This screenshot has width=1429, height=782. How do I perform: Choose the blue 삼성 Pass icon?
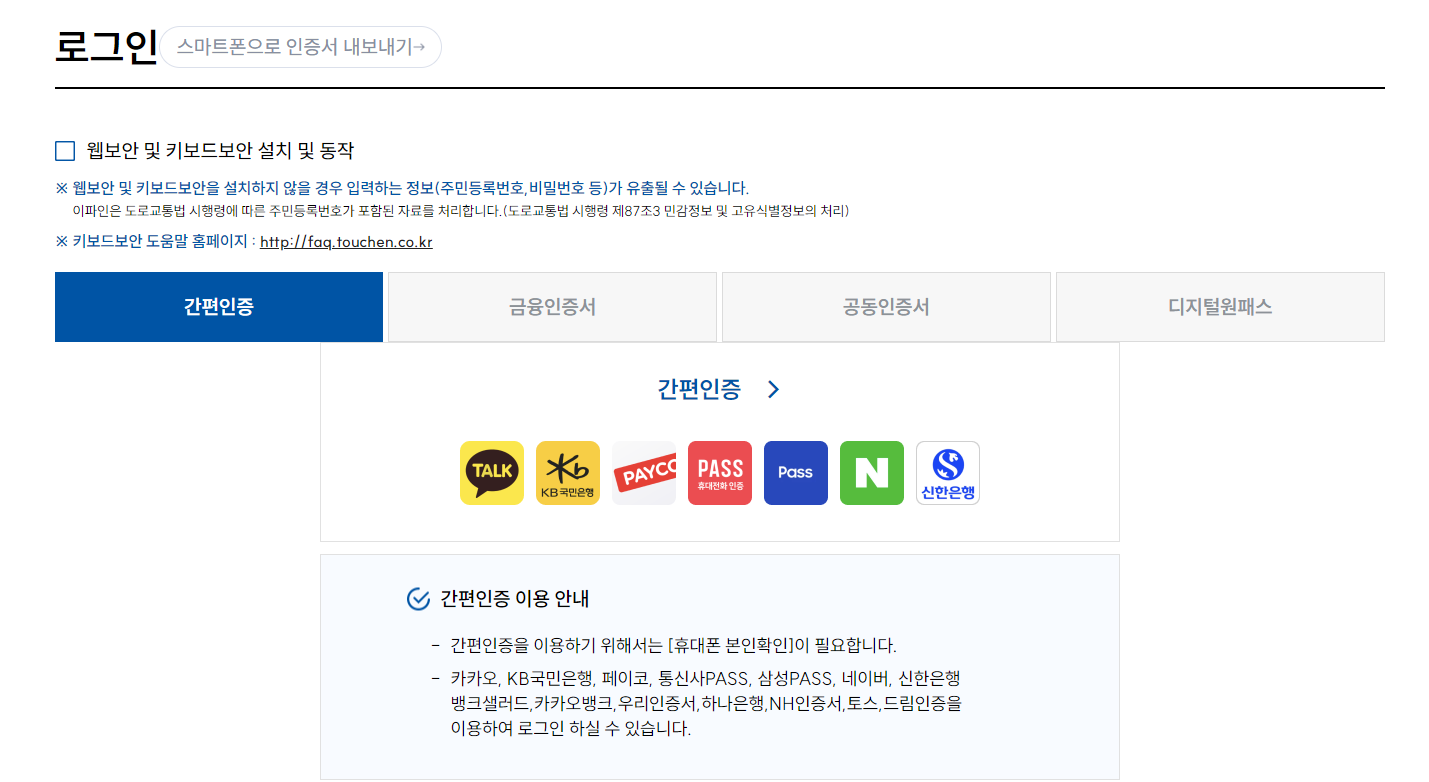(795, 472)
